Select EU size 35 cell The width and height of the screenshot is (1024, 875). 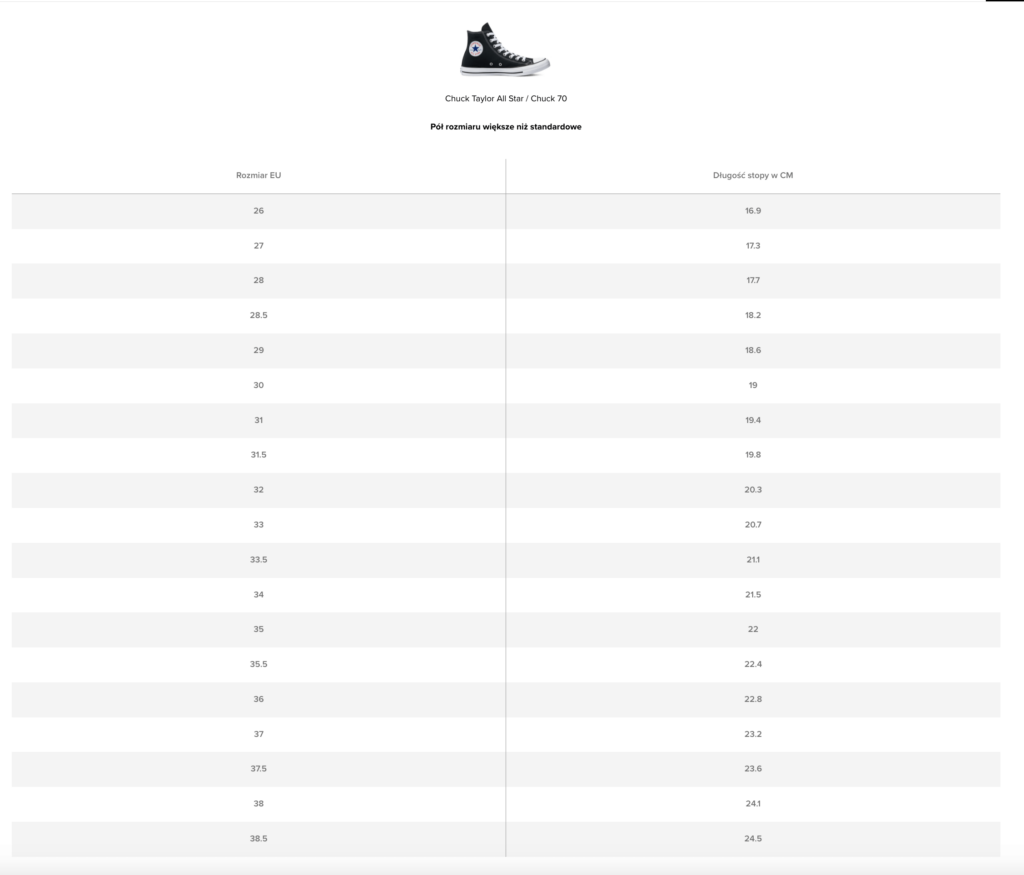tap(258, 630)
